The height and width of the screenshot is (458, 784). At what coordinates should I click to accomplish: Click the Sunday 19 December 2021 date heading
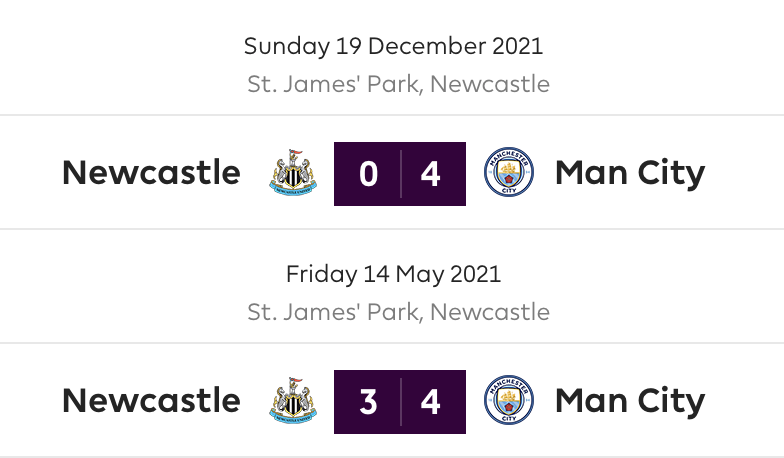pyautogui.click(x=394, y=46)
